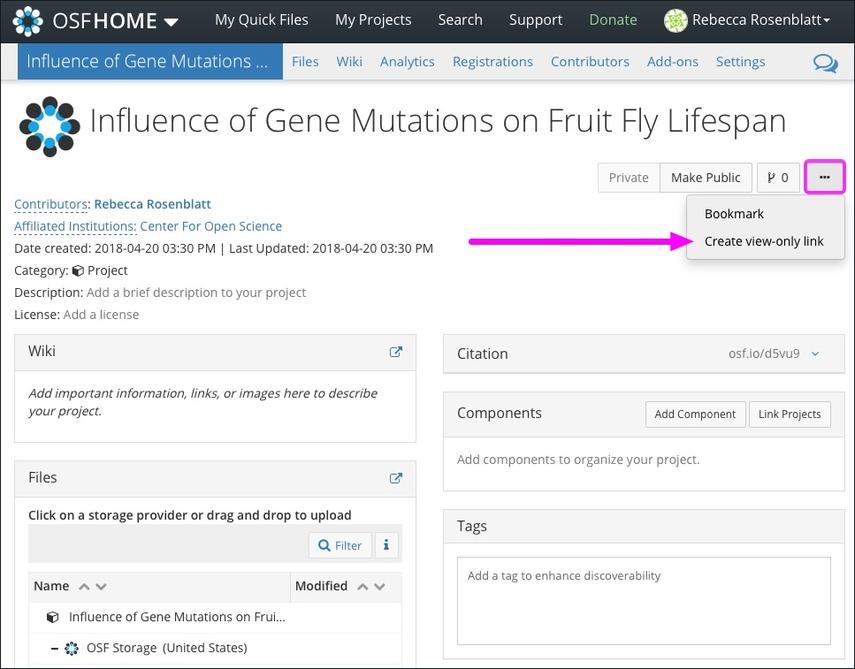The height and width of the screenshot is (669, 855).
Task: Click the wiki placeholder text area
Action: coord(203,402)
